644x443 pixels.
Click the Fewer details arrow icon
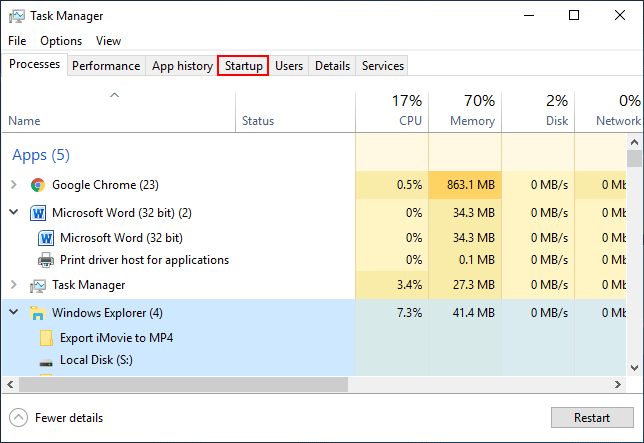coord(19,418)
